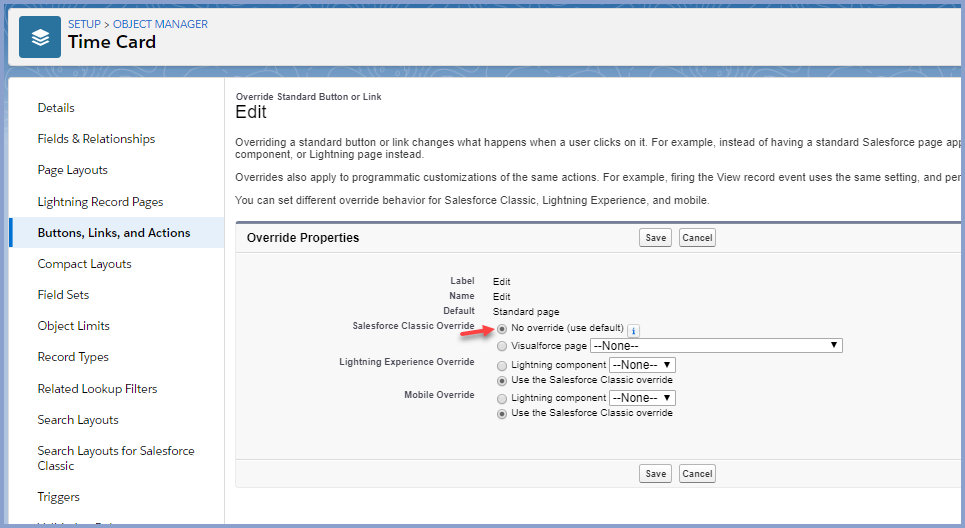The height and width of the screenshot is (528, 965).
Task: Select Buttons, Links, and Actions
Action: [114, 233]
